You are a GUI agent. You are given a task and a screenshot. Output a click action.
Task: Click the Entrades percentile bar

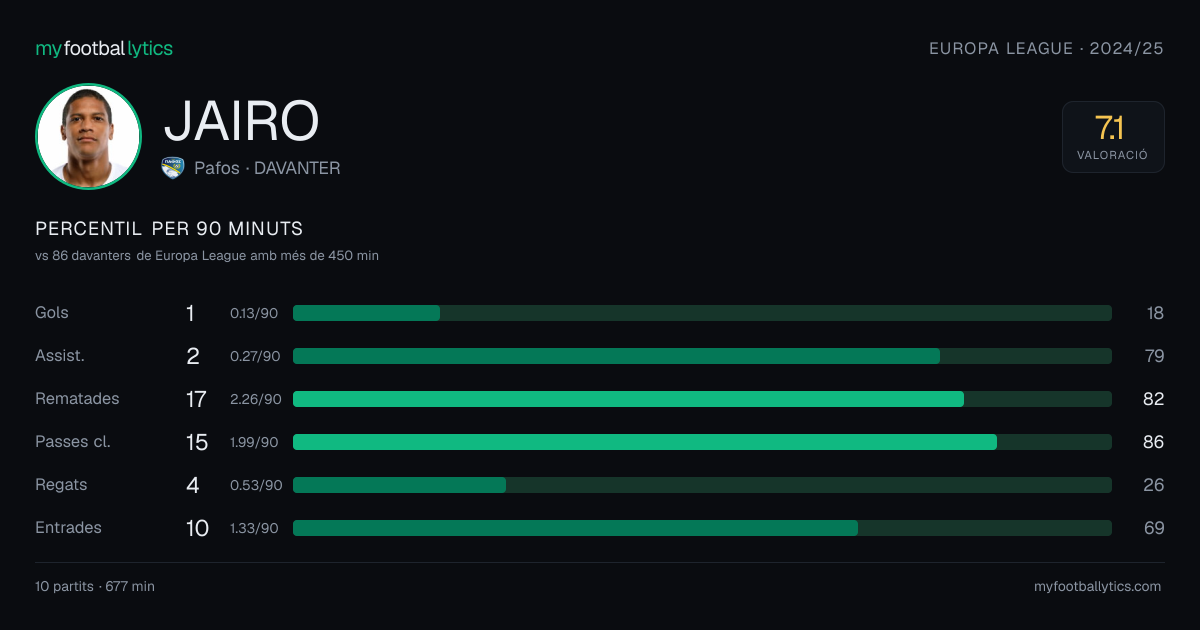pyautogui.click(x=702, y=528)
